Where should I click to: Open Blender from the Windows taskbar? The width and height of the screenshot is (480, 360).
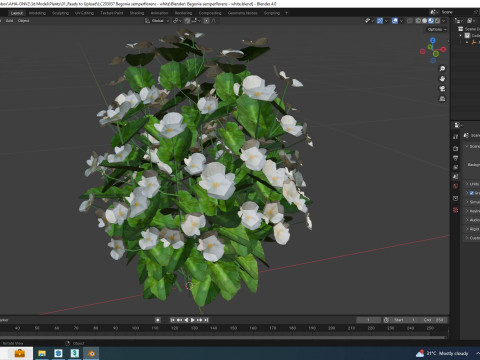[91, 353]
